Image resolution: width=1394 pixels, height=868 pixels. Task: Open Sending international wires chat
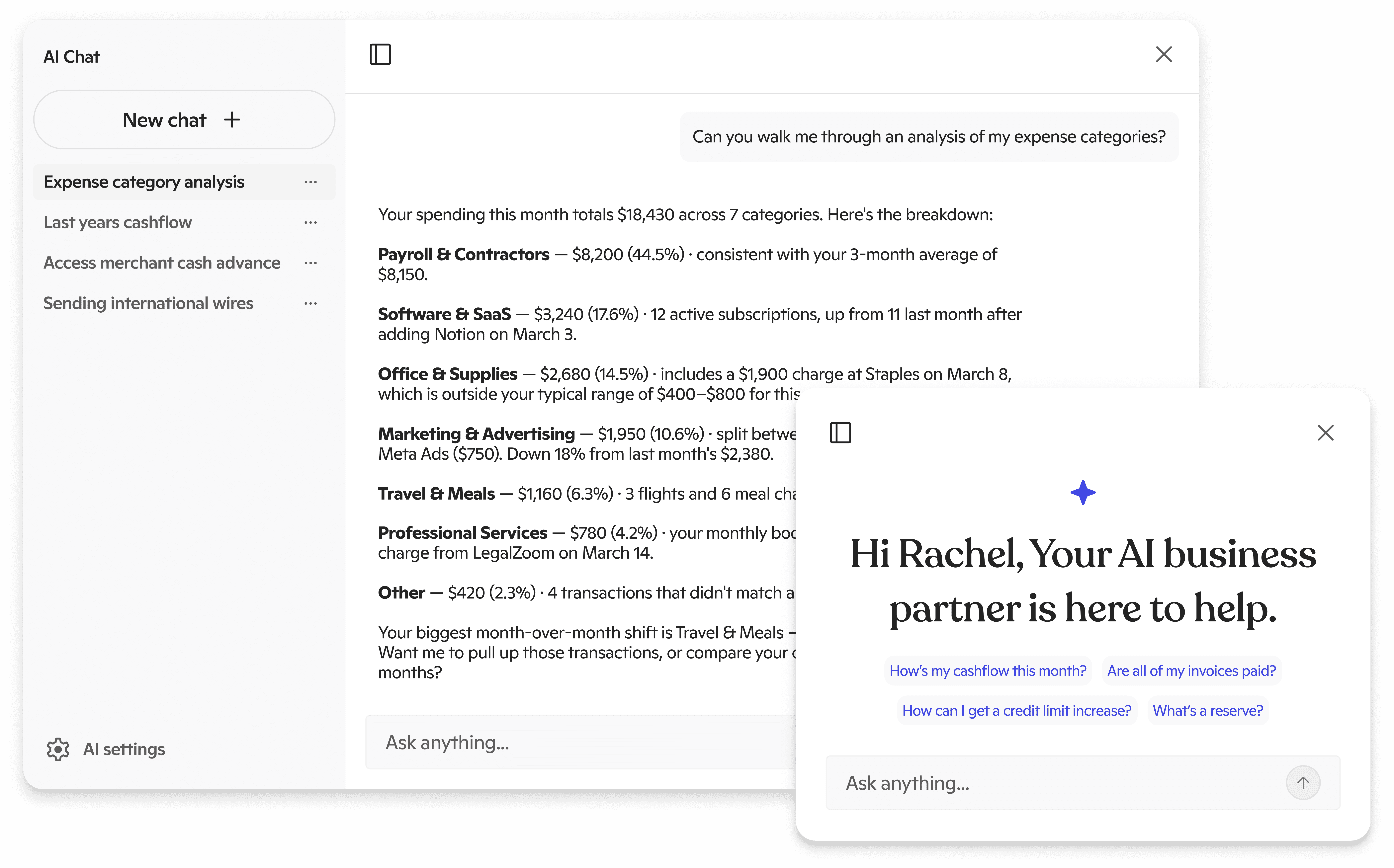click(x=148, y=303)
